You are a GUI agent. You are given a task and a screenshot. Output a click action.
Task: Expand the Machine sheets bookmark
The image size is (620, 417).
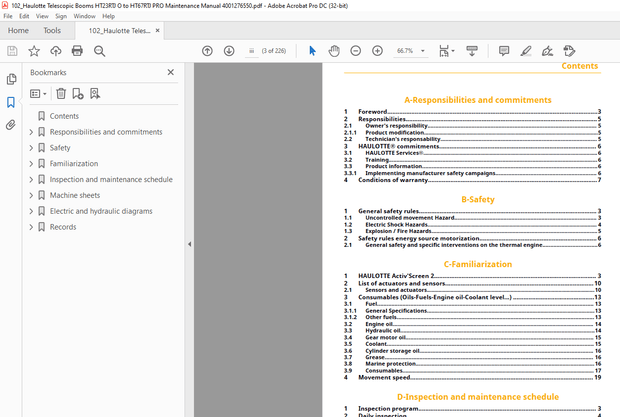click(31, 195)
